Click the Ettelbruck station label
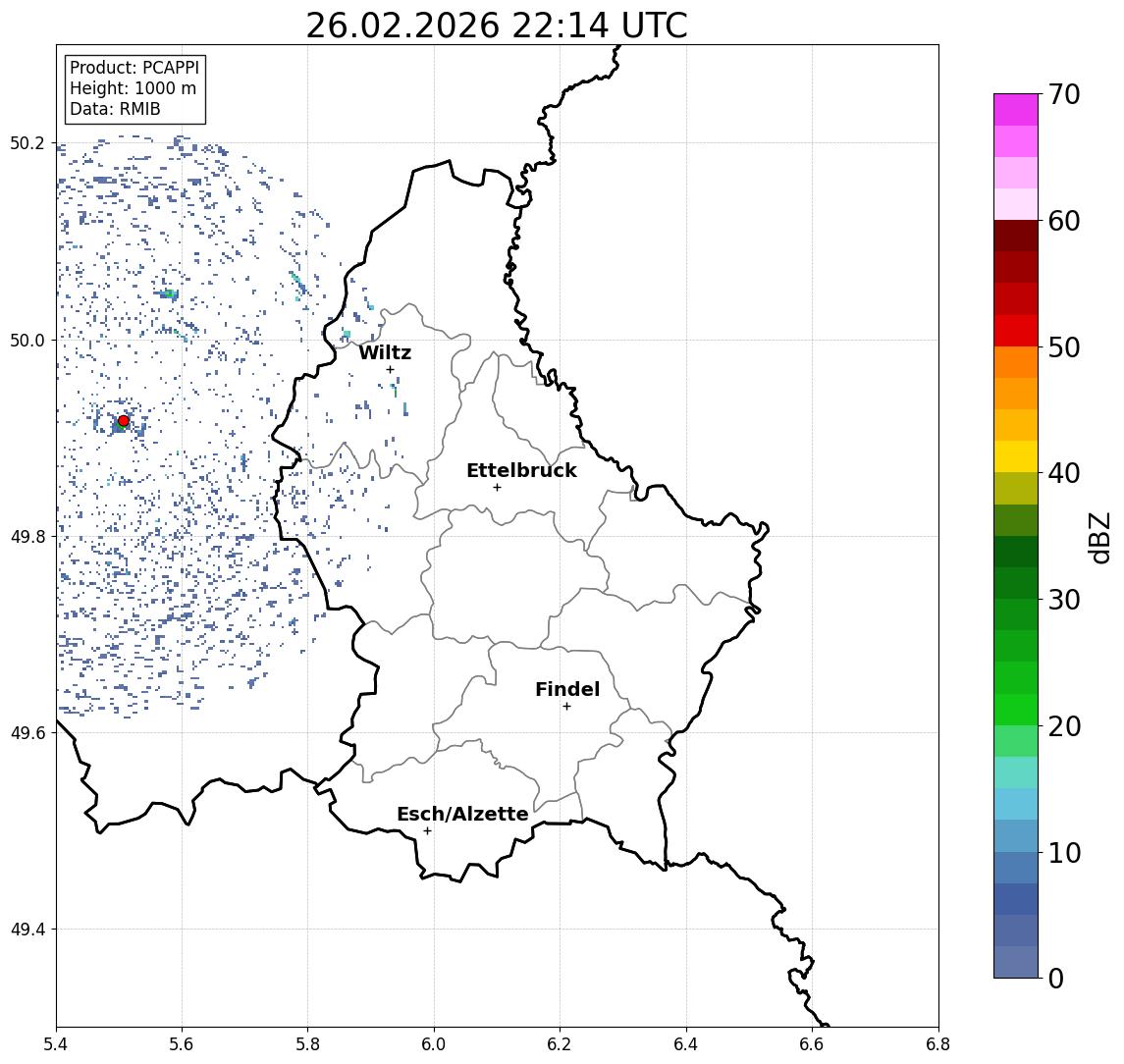The height and width of the screenshot is (1064, 1124). [x=521, y=470]
